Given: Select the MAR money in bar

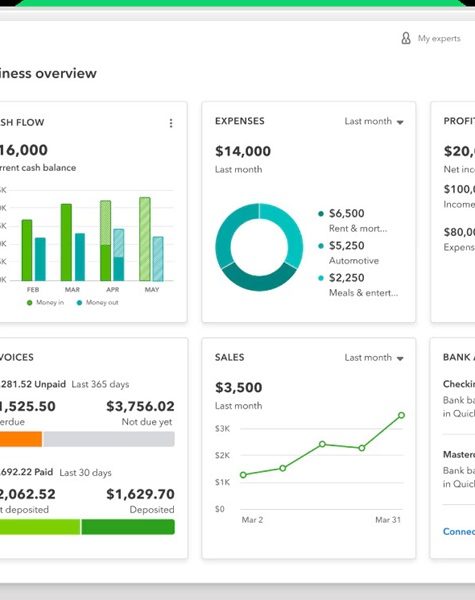Looking at the screenshot, I should point(66,242).
